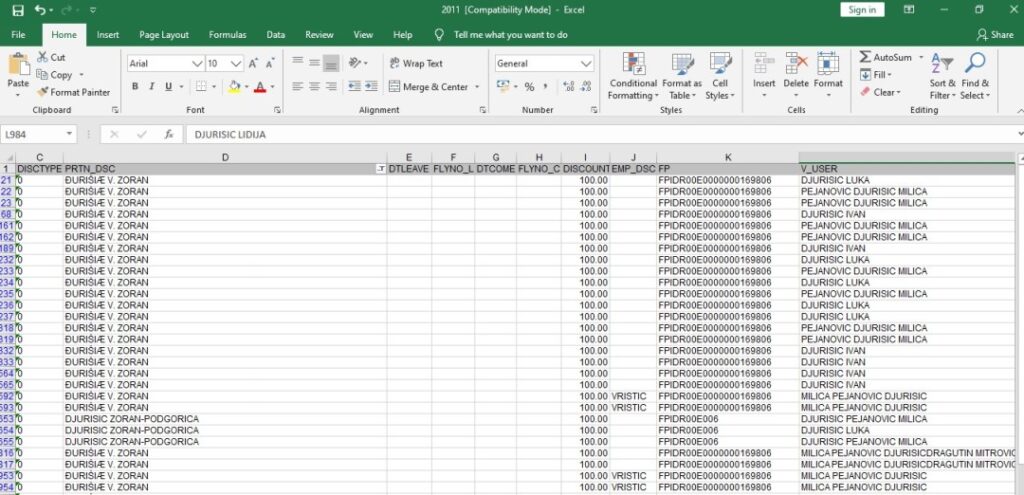Click Decrease Decimal icon
This screenshot has height=495, width=1024.
[586, 87]
